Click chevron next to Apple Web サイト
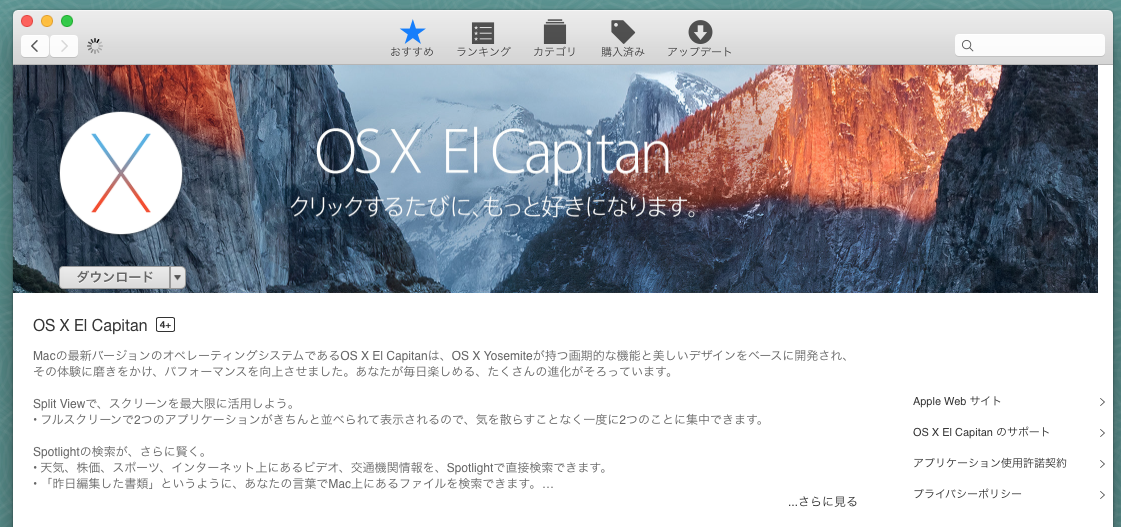The width and height of the screenshot is (1121, 527). [x=1102, y=402]
